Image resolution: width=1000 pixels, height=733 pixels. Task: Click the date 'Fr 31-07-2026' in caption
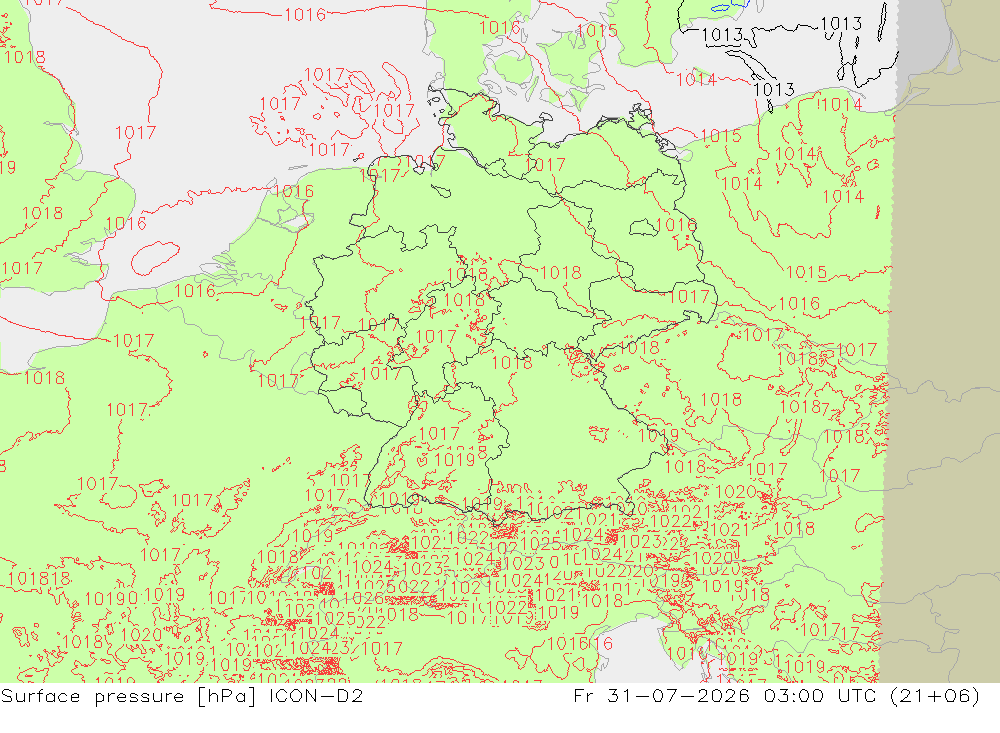661,695
